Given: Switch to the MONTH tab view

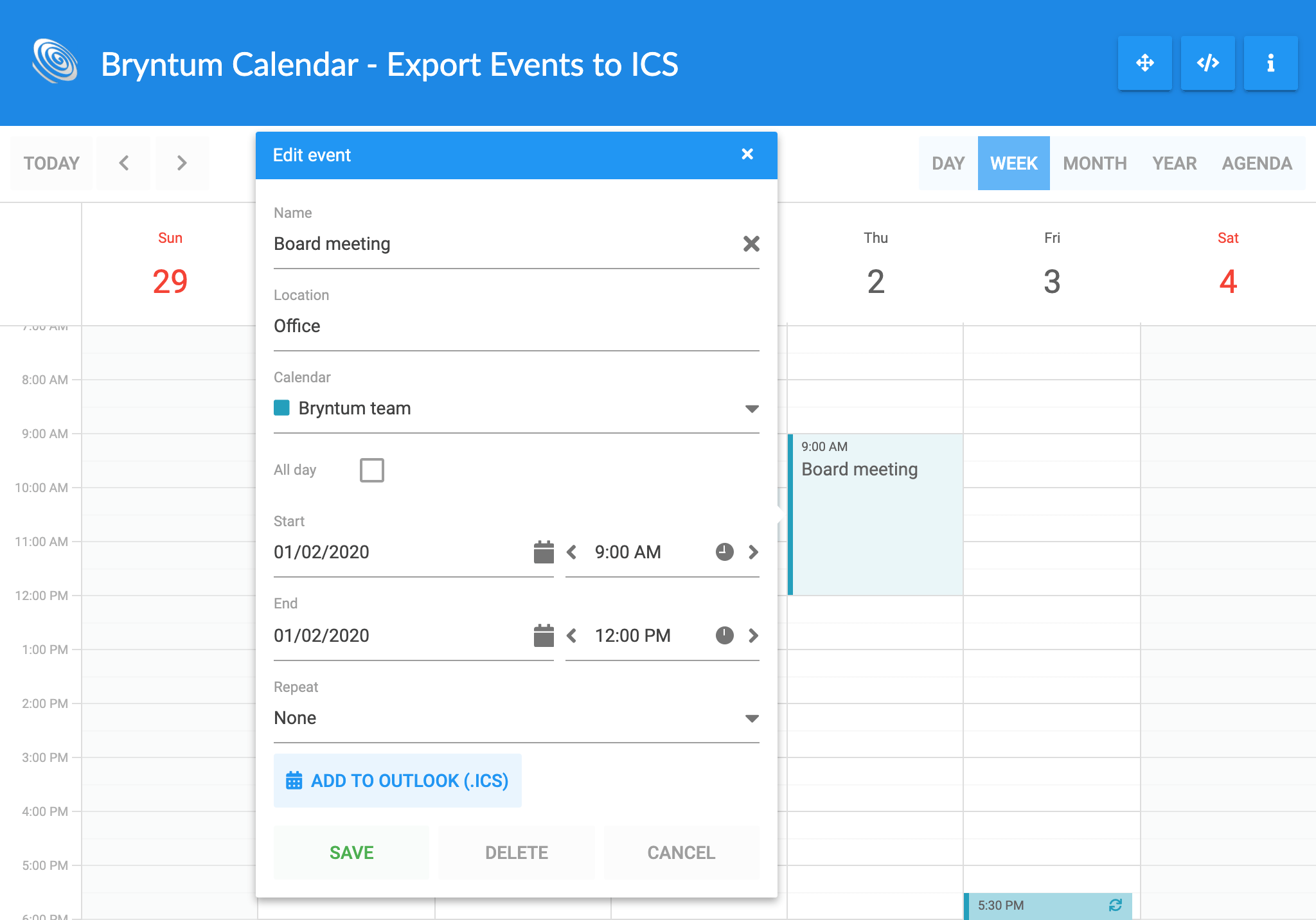Looking at the screenshot, I should 1094,162.
